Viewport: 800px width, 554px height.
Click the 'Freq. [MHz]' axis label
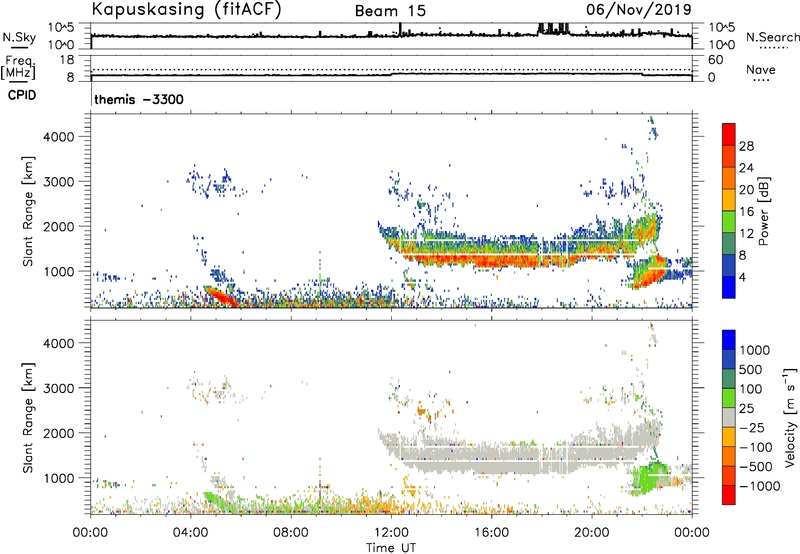(18, 68)
